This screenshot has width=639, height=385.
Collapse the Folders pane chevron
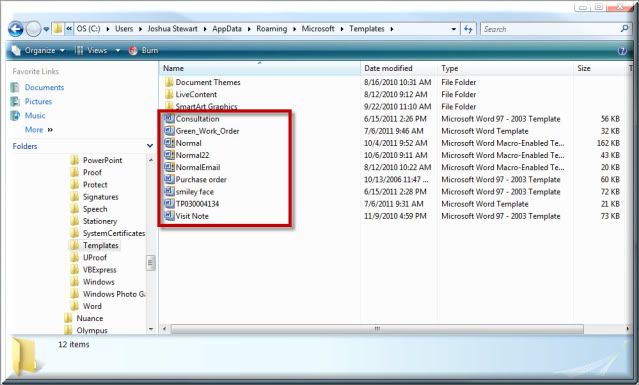(x=150, y=146)
